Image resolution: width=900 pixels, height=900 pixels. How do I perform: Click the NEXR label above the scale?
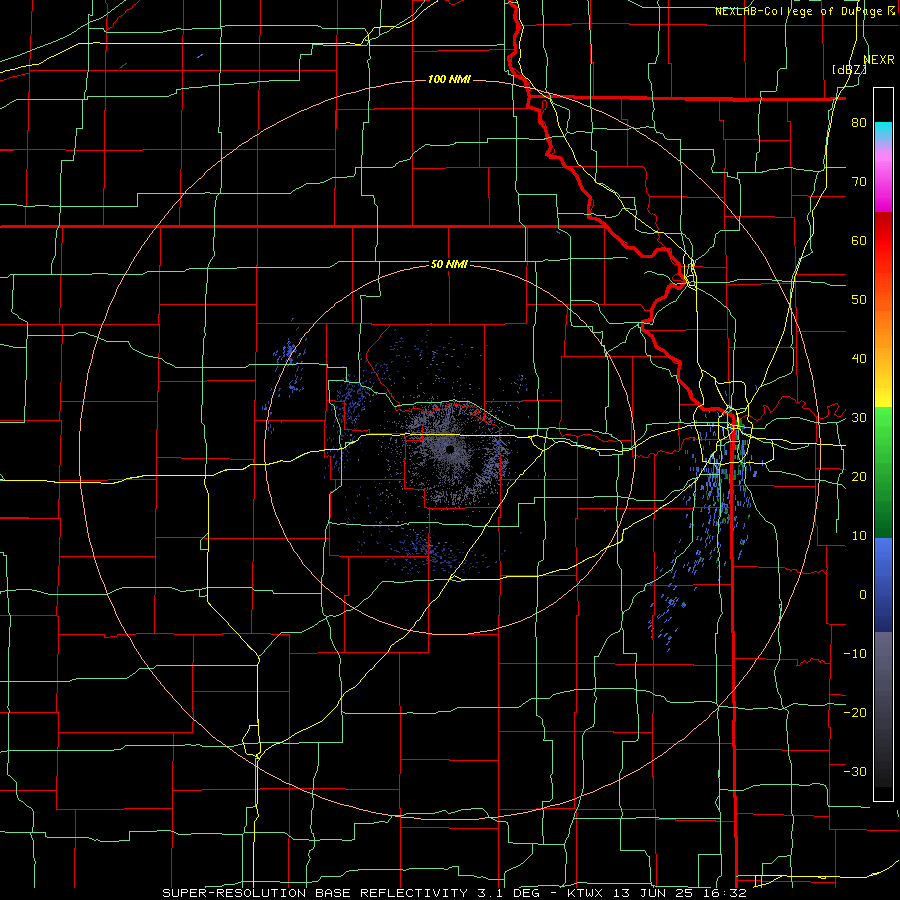(x=879, y=59)
